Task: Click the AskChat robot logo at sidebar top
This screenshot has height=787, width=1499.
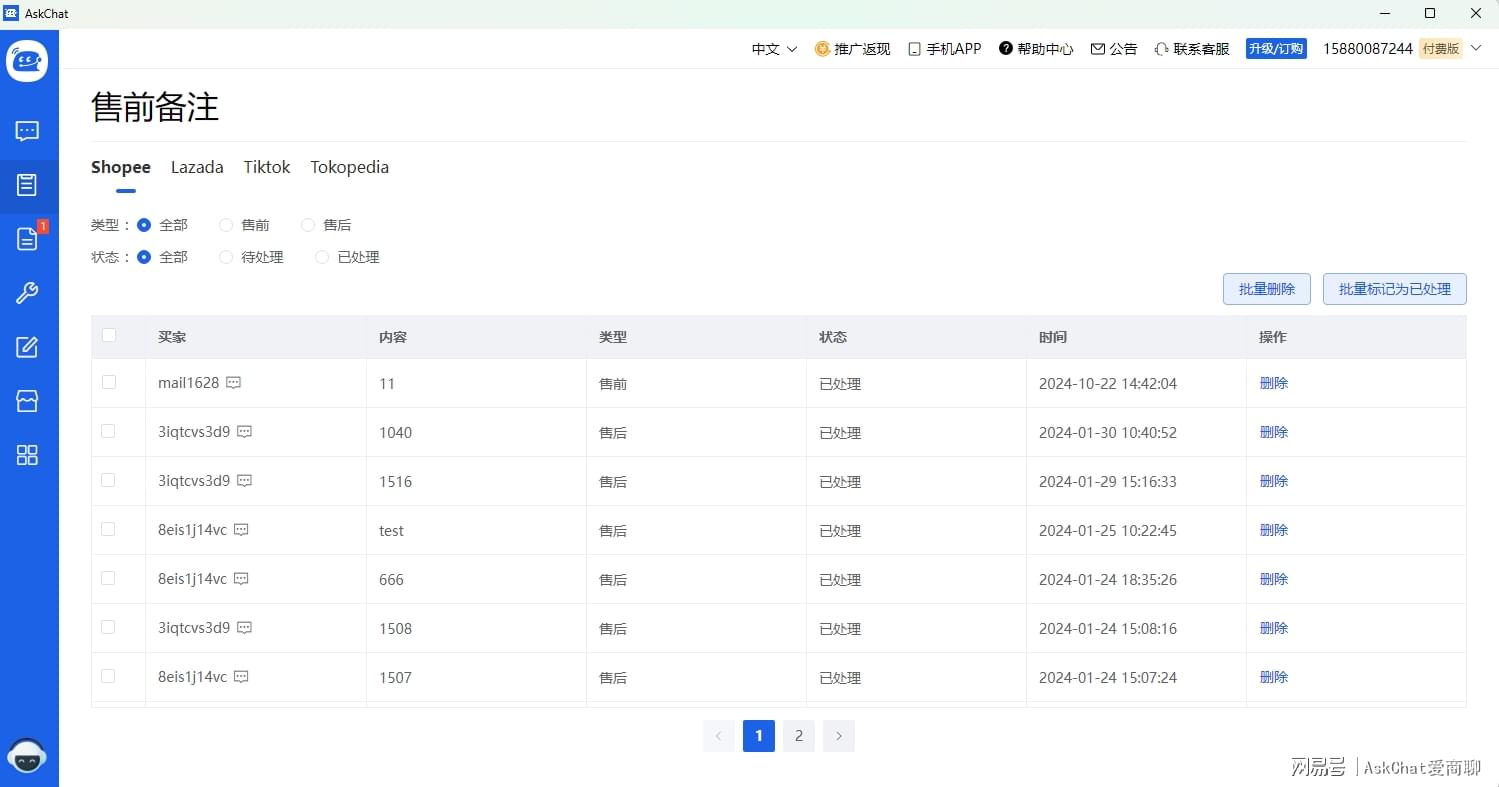Action: 27,62
